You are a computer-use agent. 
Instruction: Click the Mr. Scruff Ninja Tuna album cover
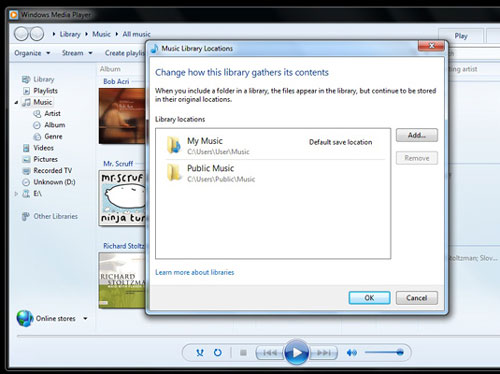pos(122,198)
